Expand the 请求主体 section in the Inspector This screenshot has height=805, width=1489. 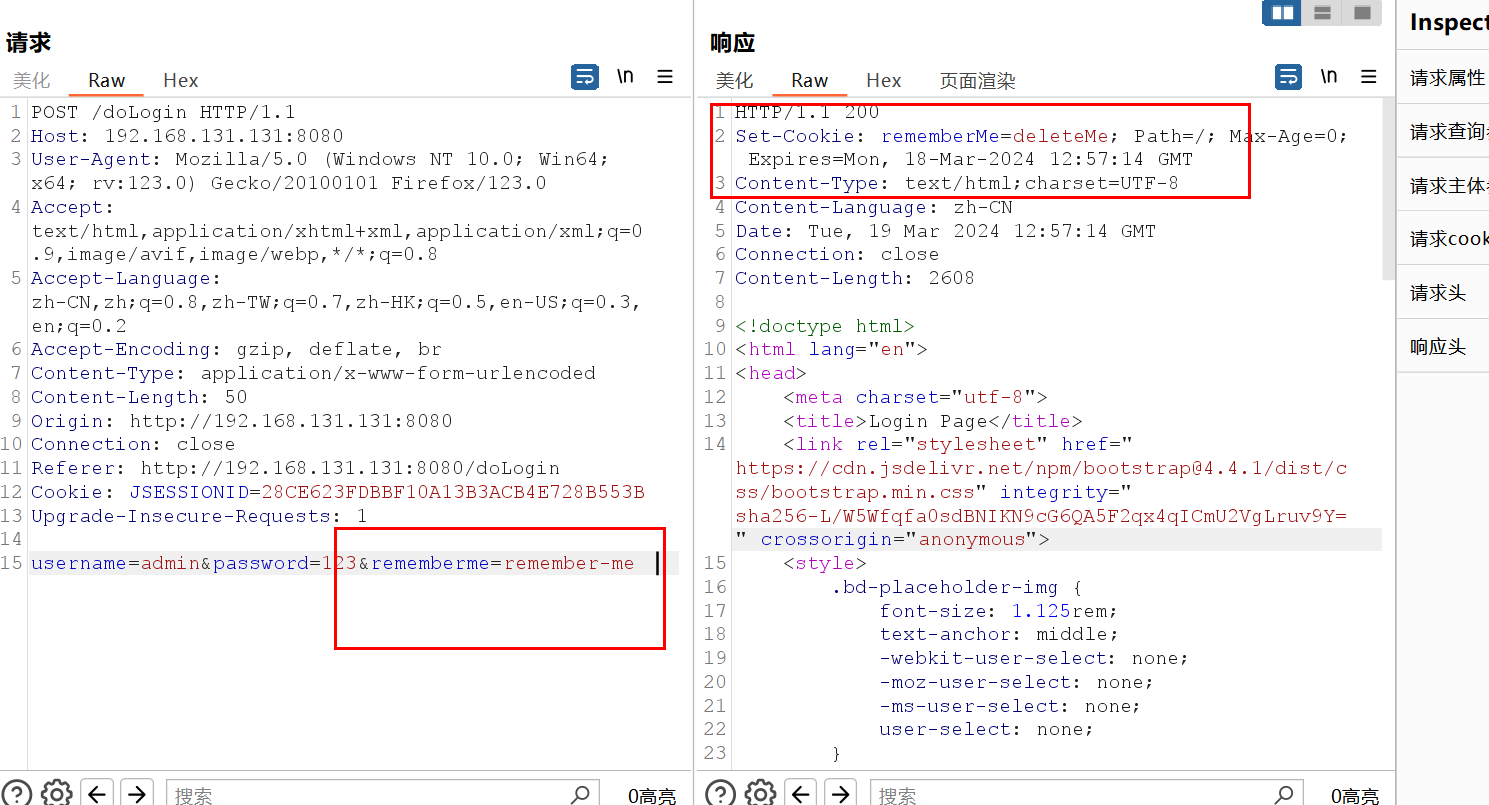tap(1443, 186)
